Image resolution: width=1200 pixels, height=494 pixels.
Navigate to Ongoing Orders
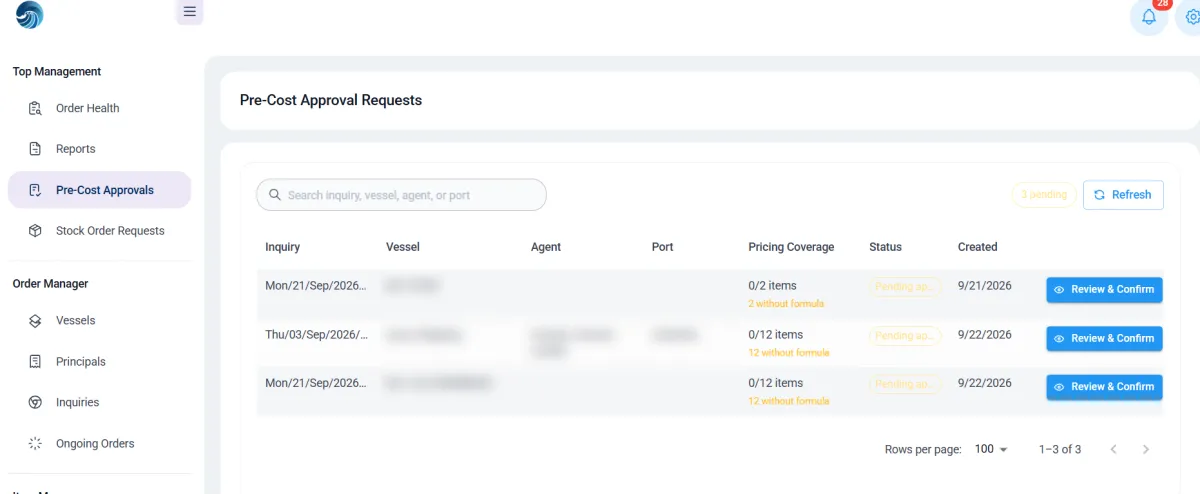[x=99, y=444]
